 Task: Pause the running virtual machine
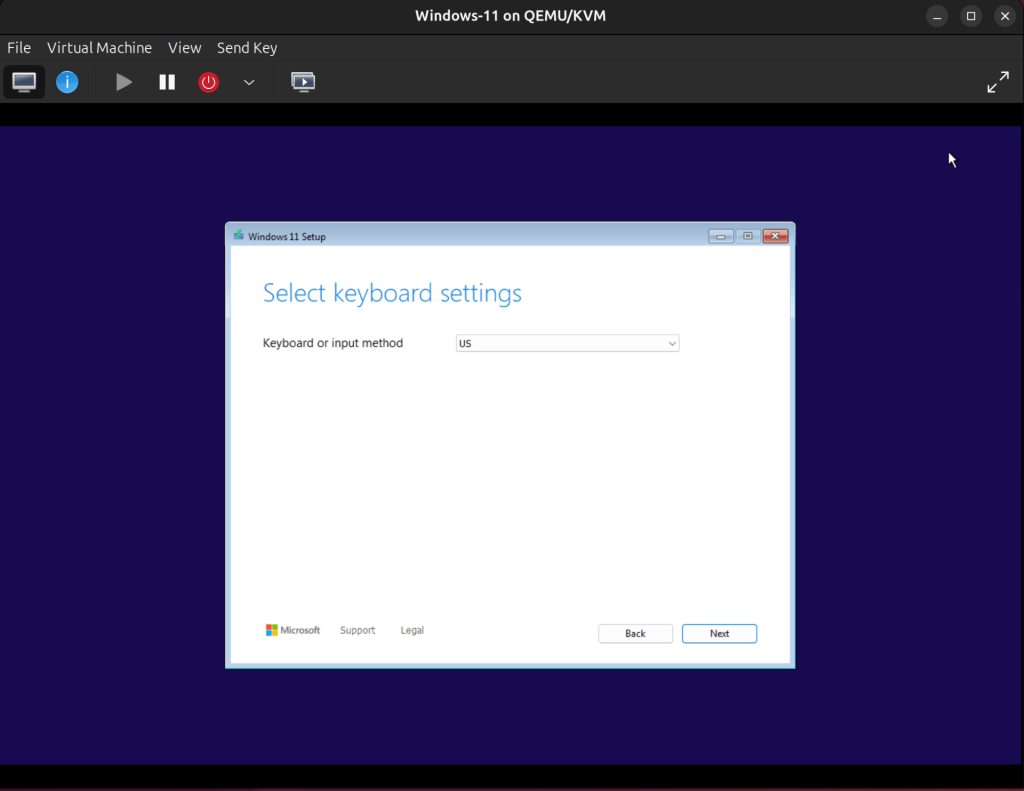pyautogui.click(x=166, y=82)
